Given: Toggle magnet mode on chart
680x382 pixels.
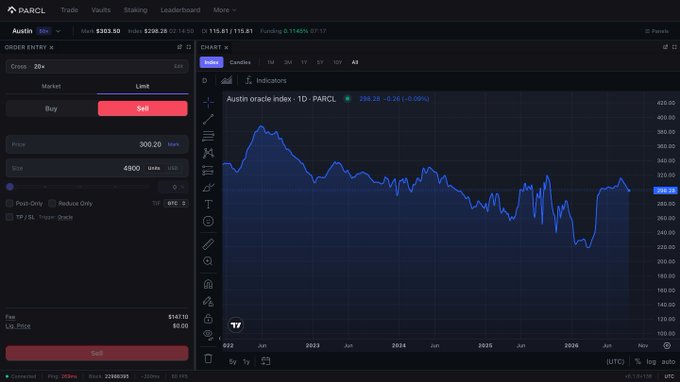Looking at the screenshot, I should 208,284.
